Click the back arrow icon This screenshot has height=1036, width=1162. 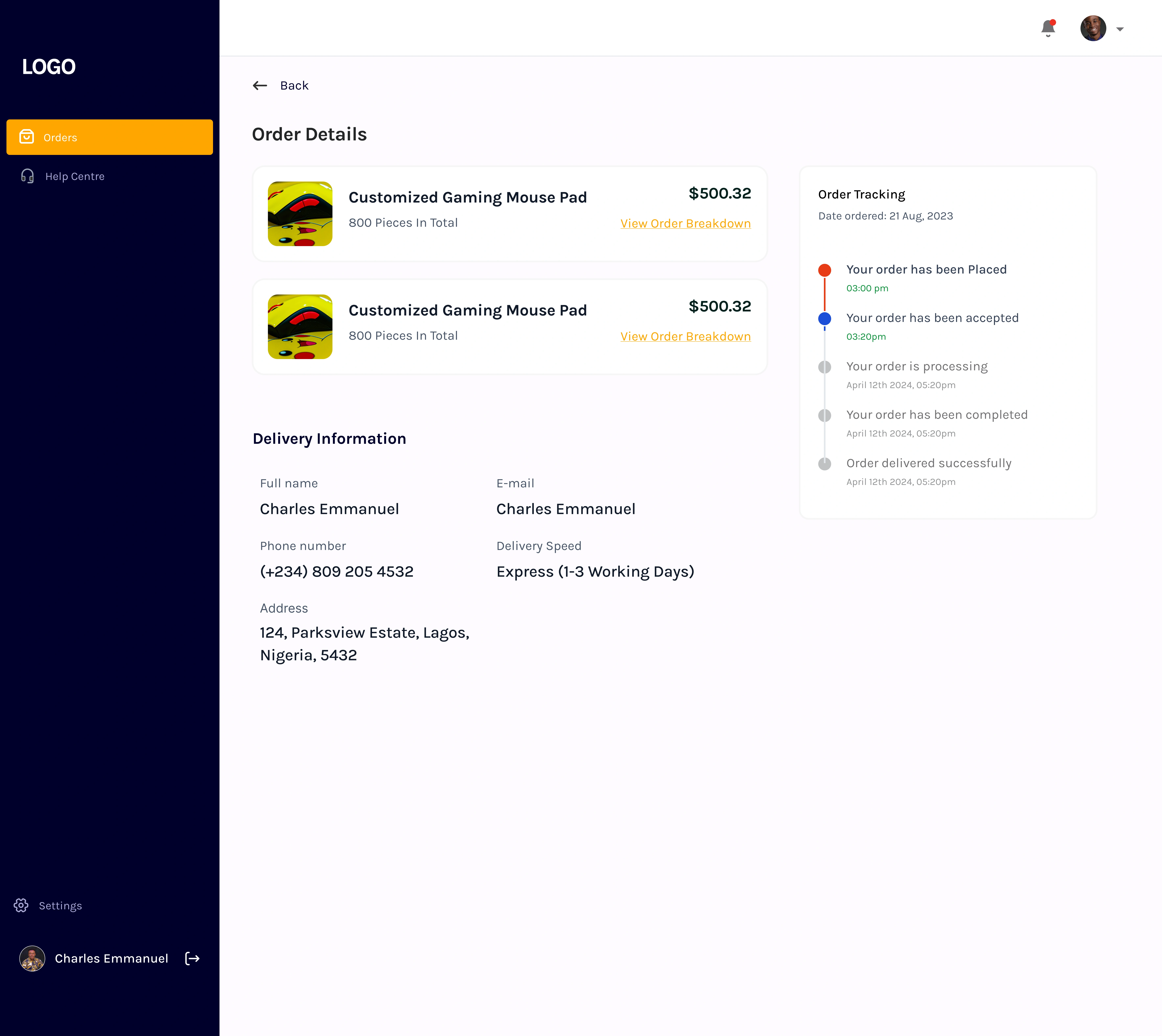tap(260, 85)
